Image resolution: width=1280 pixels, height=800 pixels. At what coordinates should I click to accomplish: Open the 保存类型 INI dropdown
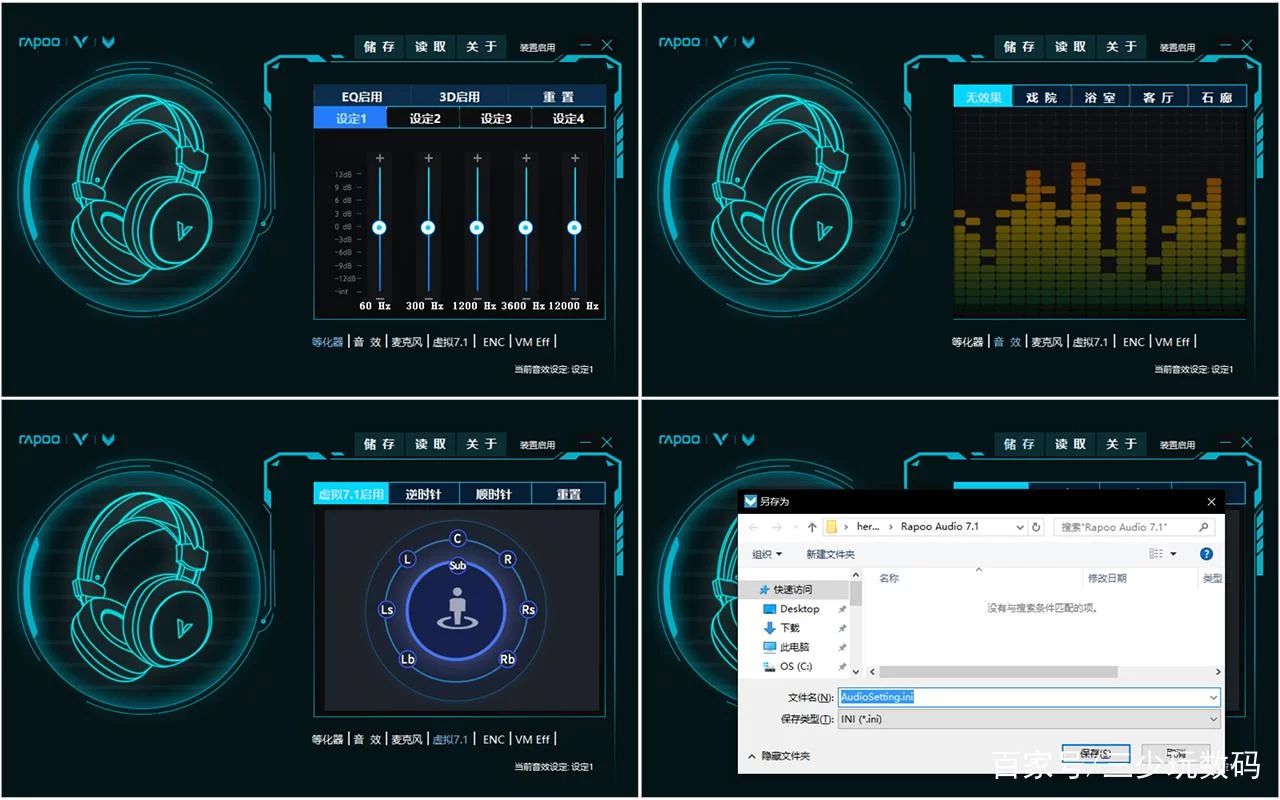[1029, 719]
